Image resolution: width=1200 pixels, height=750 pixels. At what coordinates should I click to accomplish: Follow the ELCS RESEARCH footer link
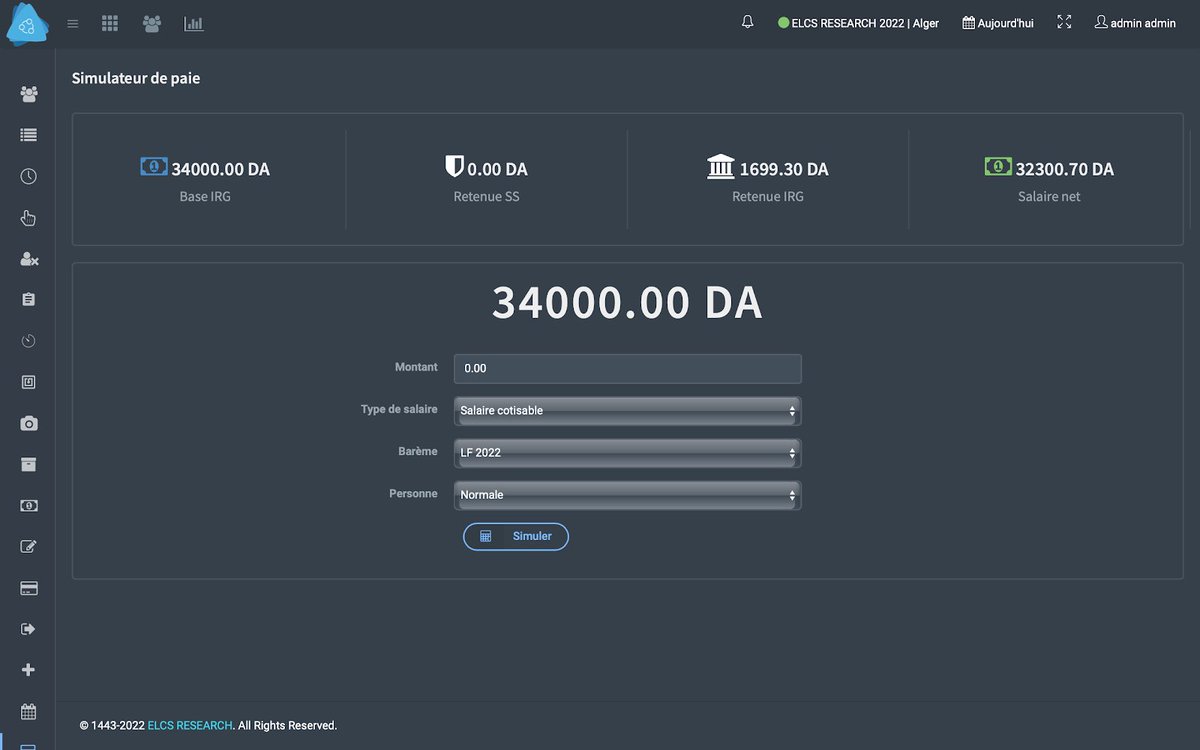190,725
